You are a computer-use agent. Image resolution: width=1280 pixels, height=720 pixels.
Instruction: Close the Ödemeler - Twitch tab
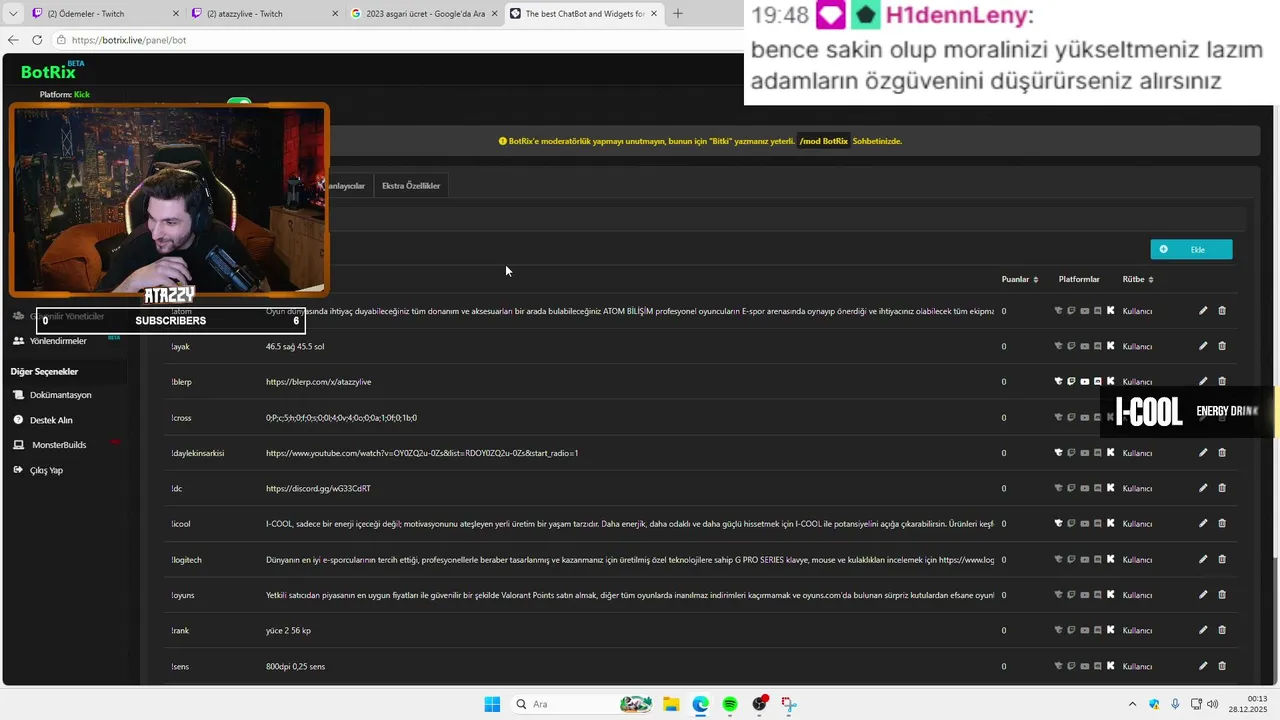pos(176,13)
